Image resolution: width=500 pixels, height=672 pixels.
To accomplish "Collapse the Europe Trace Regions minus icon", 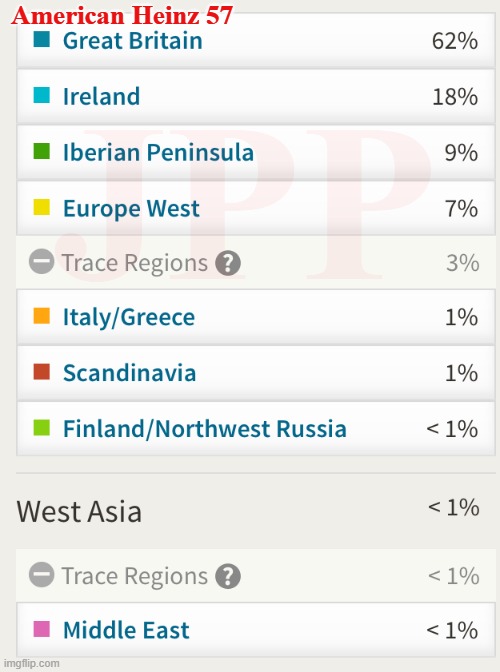I will coord(42,261).
